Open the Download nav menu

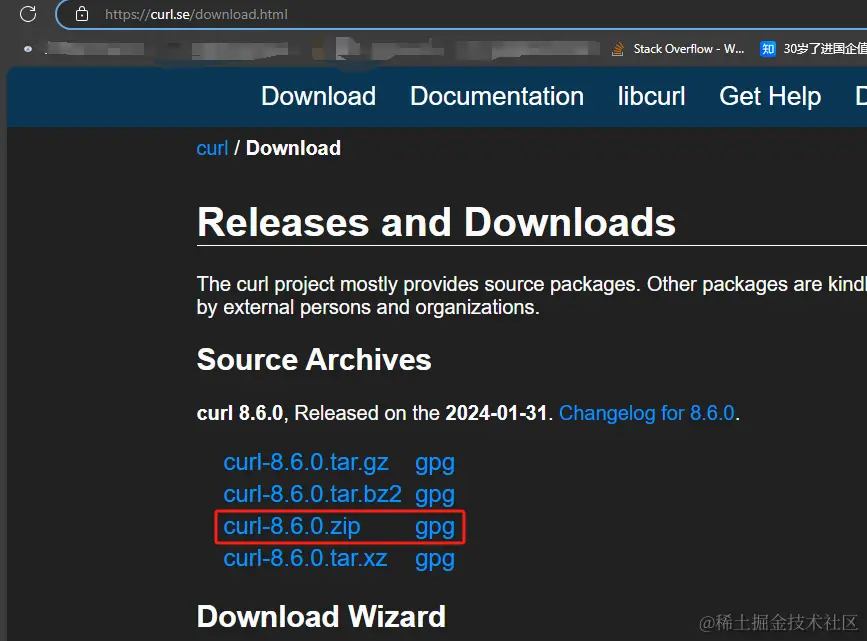tap(318, 96)
